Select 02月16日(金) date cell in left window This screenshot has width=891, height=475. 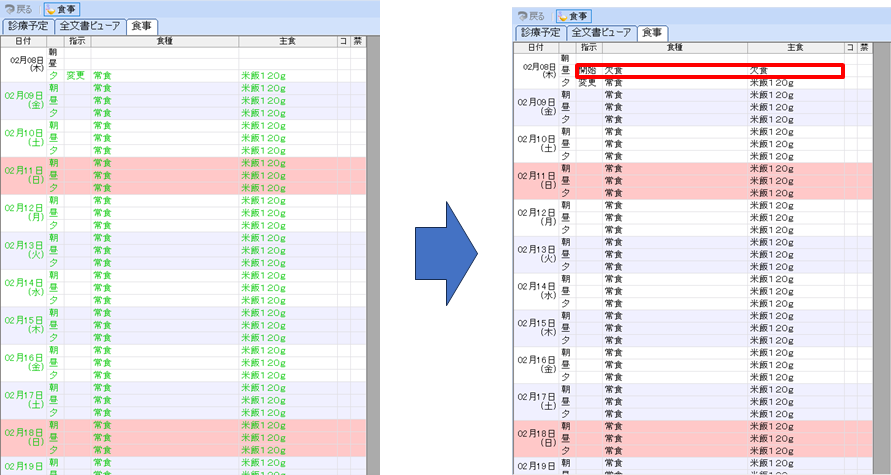point(24,362)
